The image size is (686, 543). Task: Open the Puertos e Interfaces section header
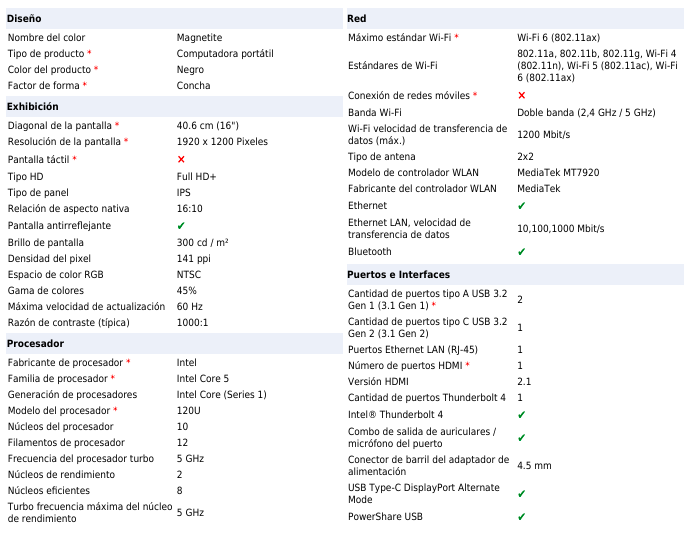398,274
